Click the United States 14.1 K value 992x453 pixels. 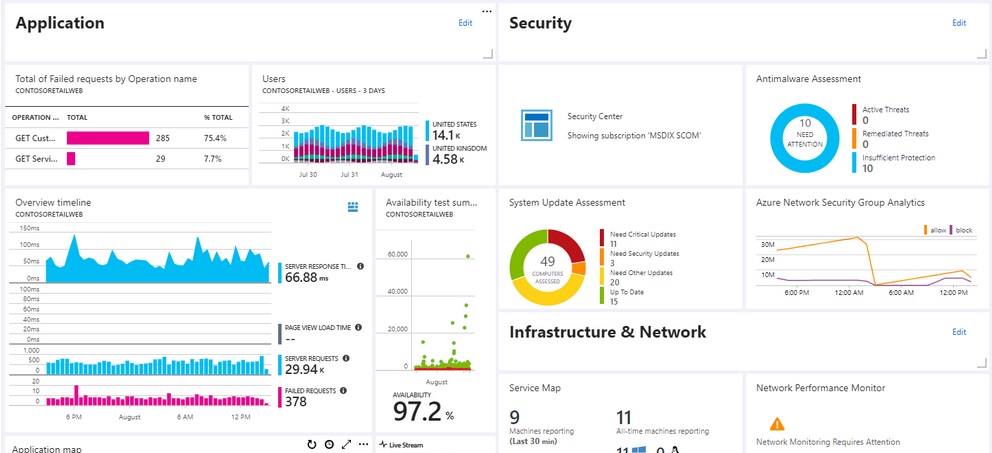[x=449, y=135]
